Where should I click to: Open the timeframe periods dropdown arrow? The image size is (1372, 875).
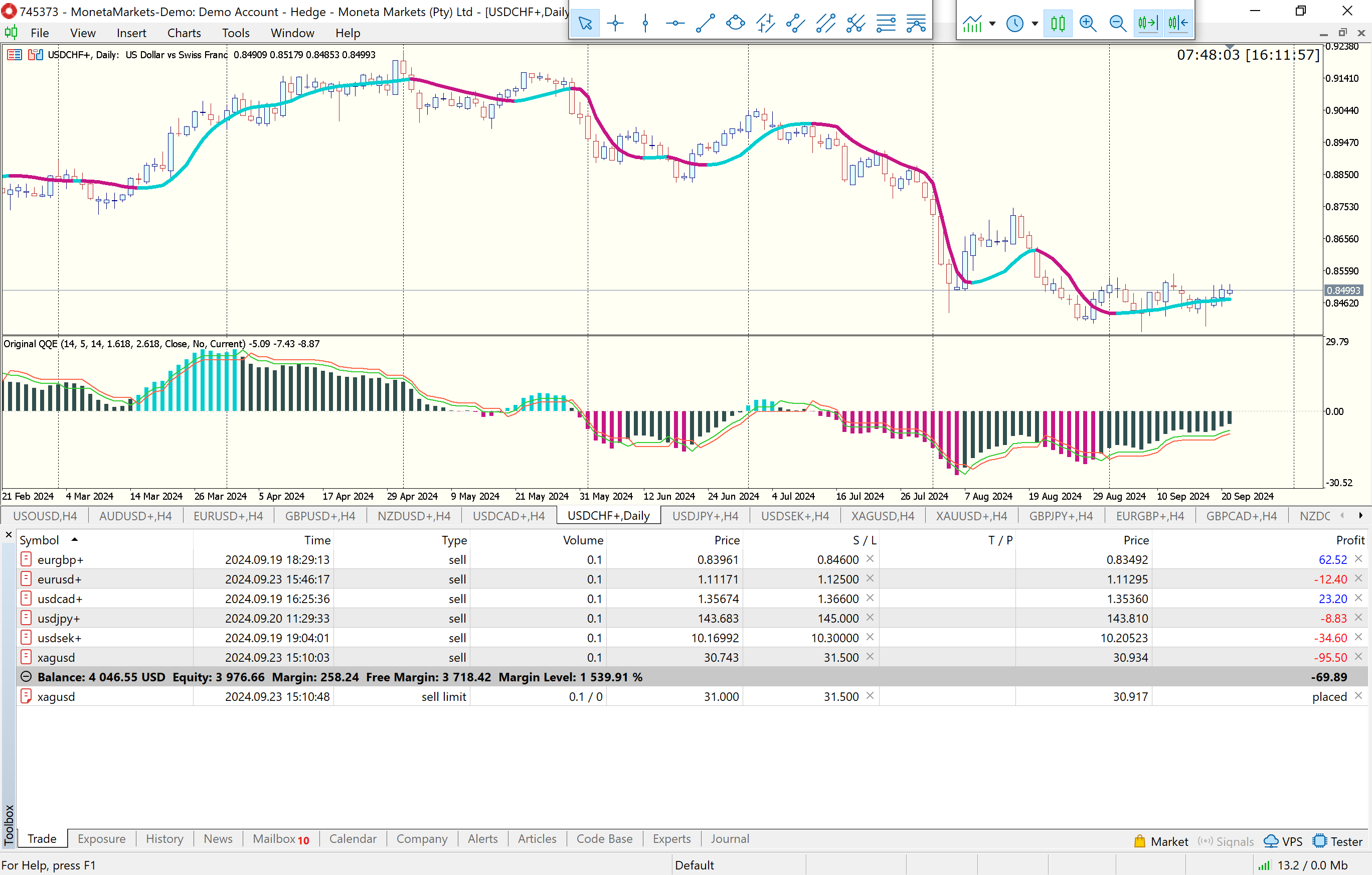[1035, 24]
